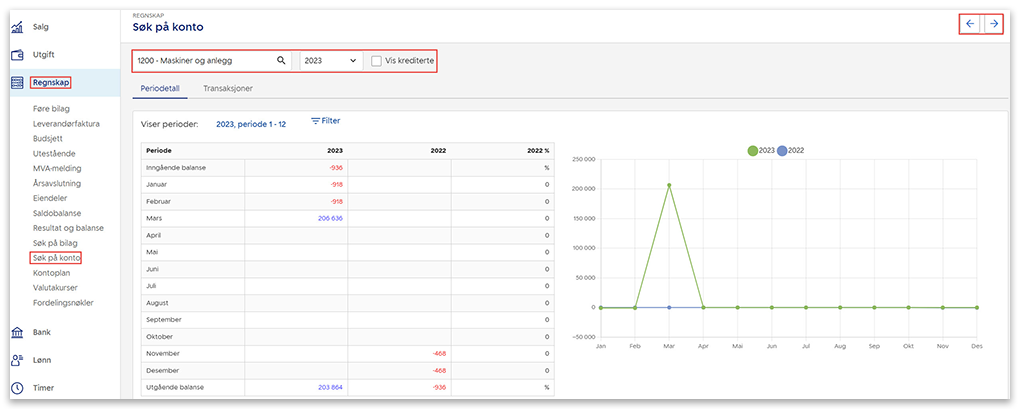1020x409 pixels.
Task: Switch to the Transaksjoner tab
Action: click(x=227, y=88)
